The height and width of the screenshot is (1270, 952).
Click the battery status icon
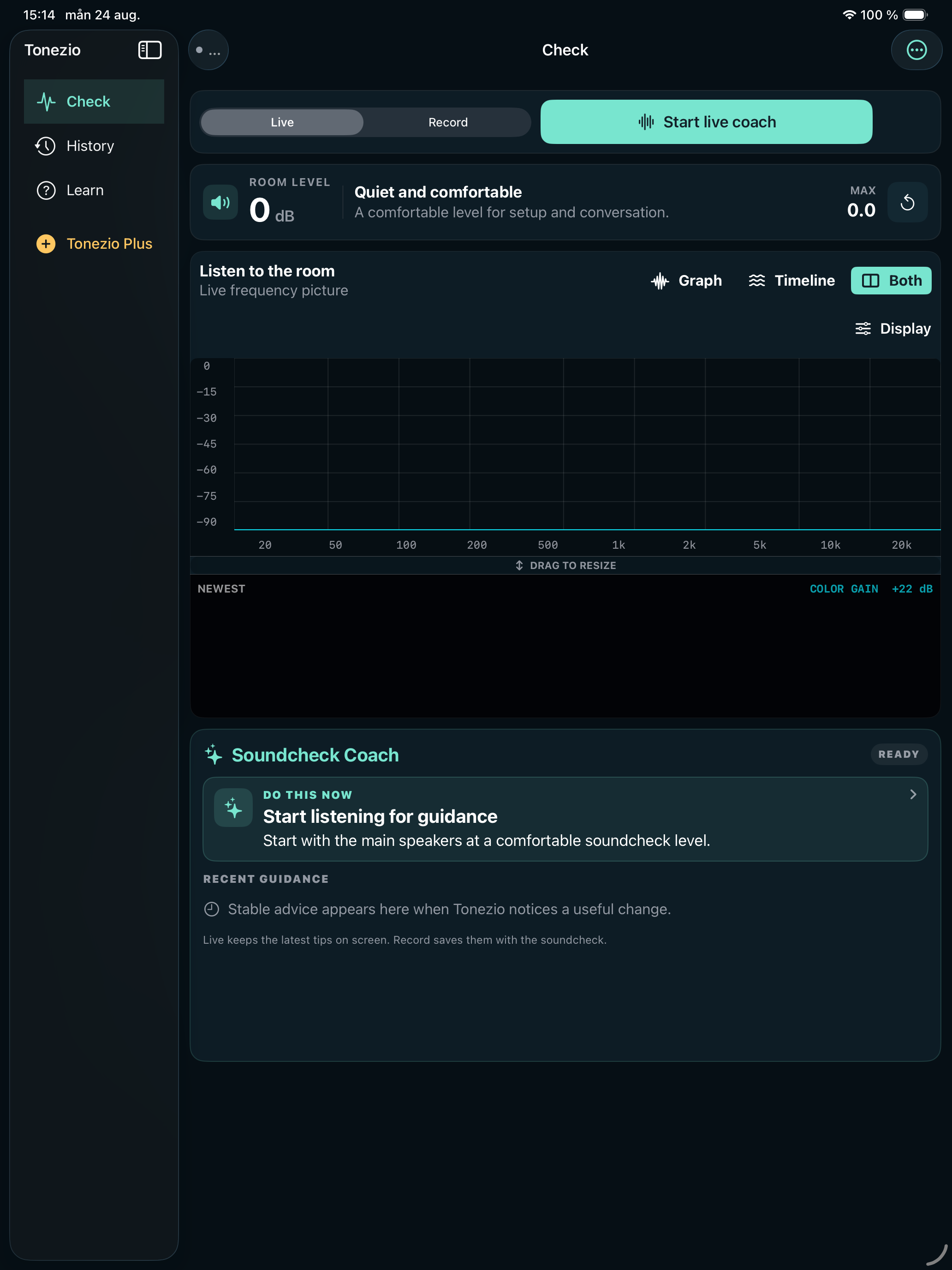coord(915,14)
